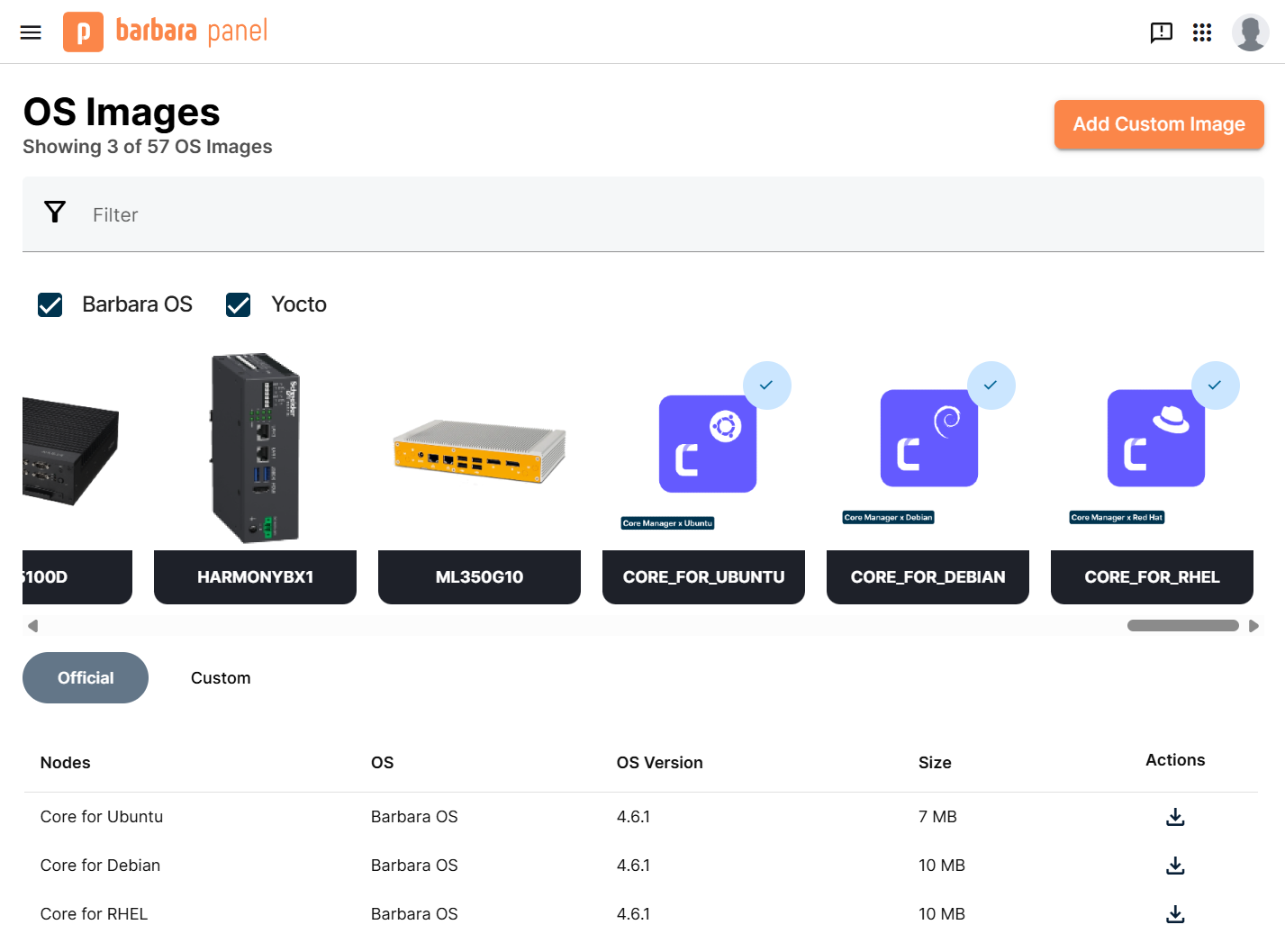Select the HARMONYBX1 device button
Screen dimensions: 1285x952
click(x=255, y=576)
